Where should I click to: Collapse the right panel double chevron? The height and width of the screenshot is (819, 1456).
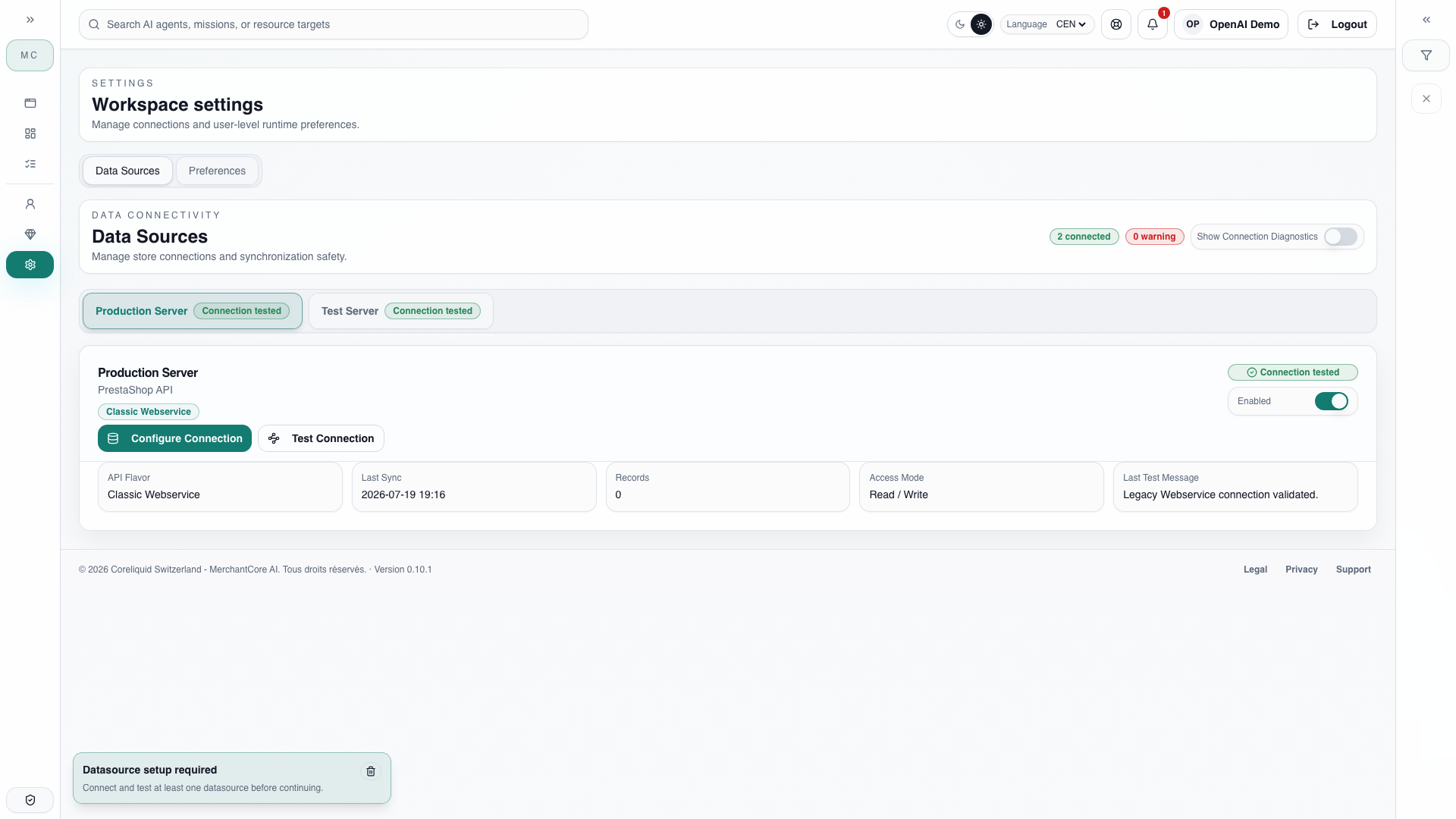[x=1426, y=20]
